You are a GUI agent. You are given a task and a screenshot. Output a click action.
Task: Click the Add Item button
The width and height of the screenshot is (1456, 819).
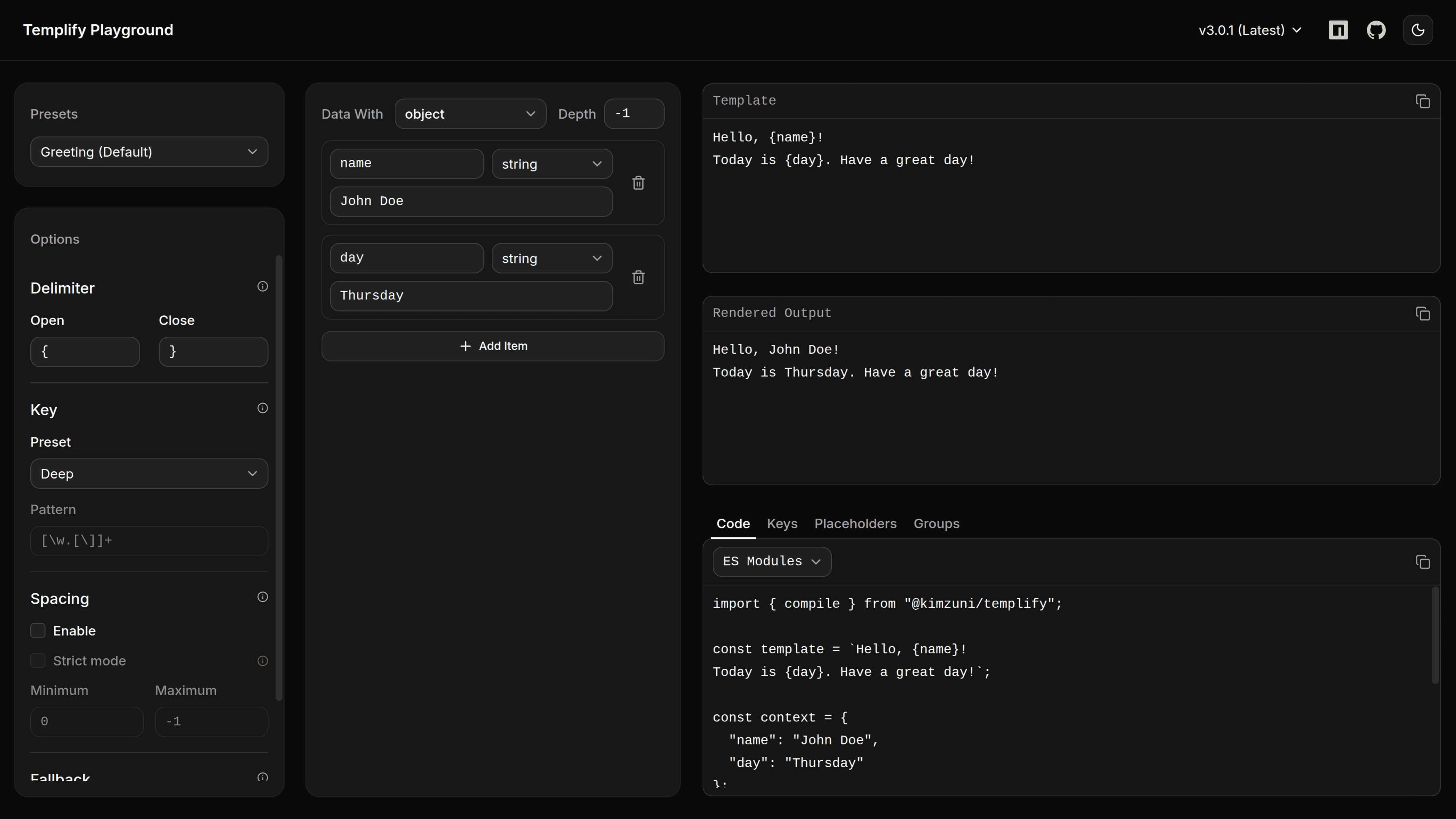click(x=493, y=346)
